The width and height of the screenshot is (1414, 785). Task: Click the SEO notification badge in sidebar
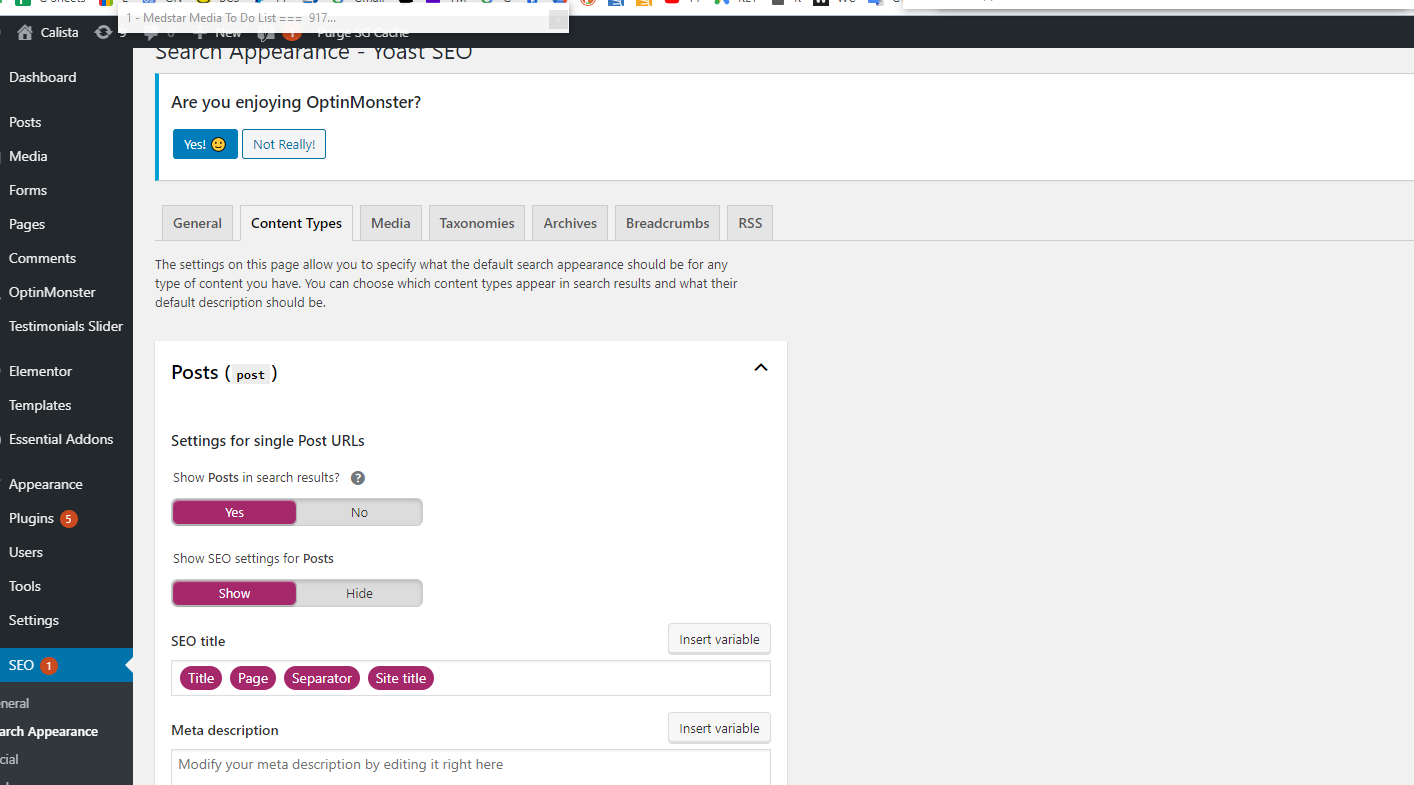tap(49, 665)
